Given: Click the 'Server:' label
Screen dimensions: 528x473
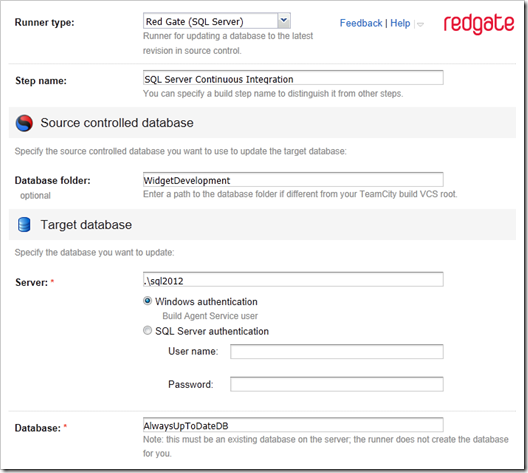Looking at the screenshot, I should click(32, 282).
